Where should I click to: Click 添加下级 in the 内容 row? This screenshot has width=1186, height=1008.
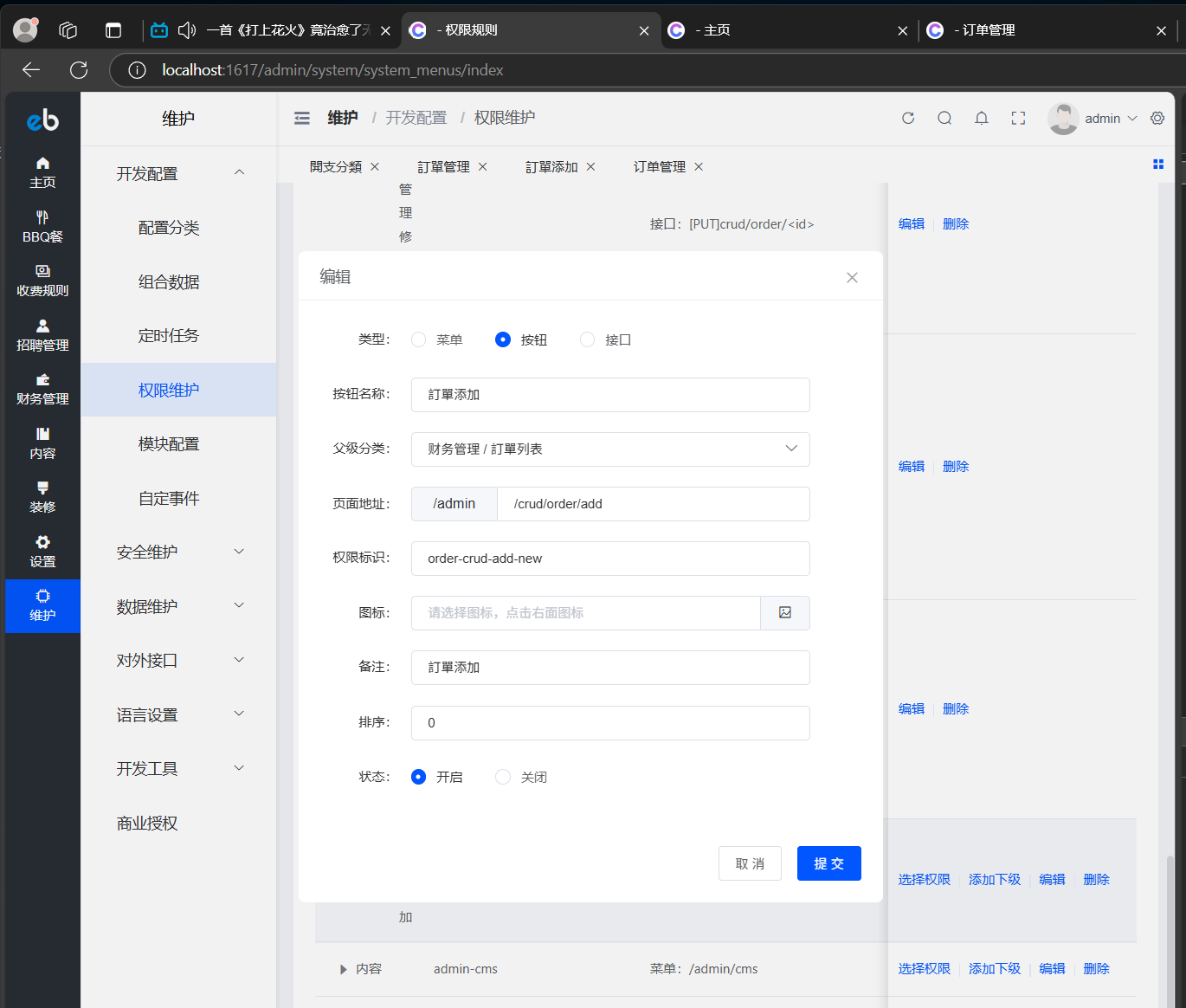pos(995,968)
